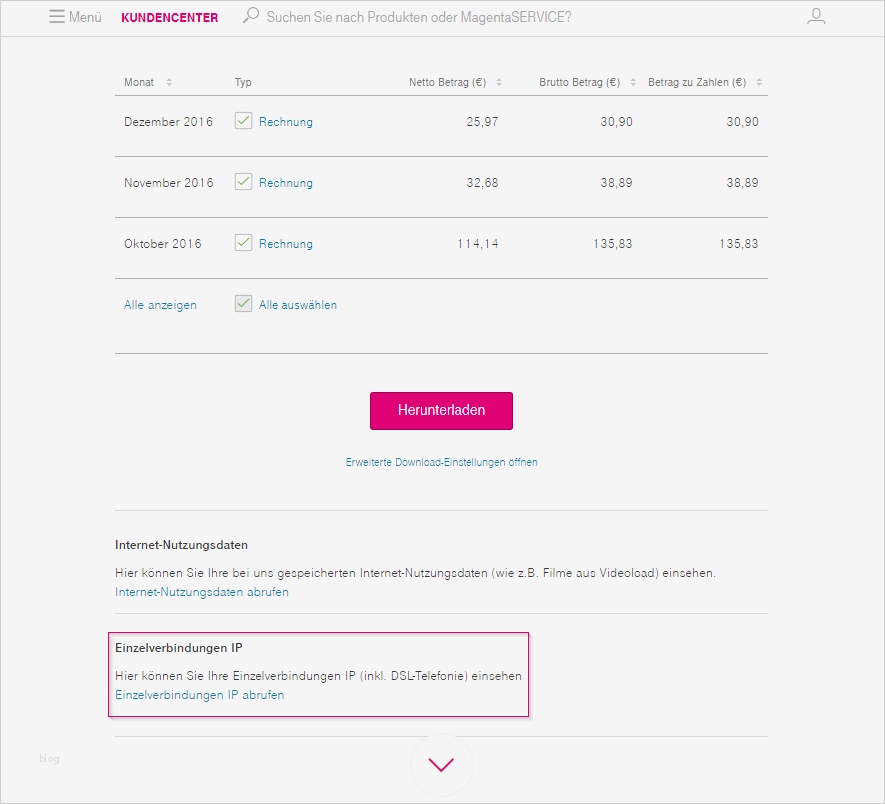Expand Erweiterte Download-Einstellungen öffnen

[441, 462]
